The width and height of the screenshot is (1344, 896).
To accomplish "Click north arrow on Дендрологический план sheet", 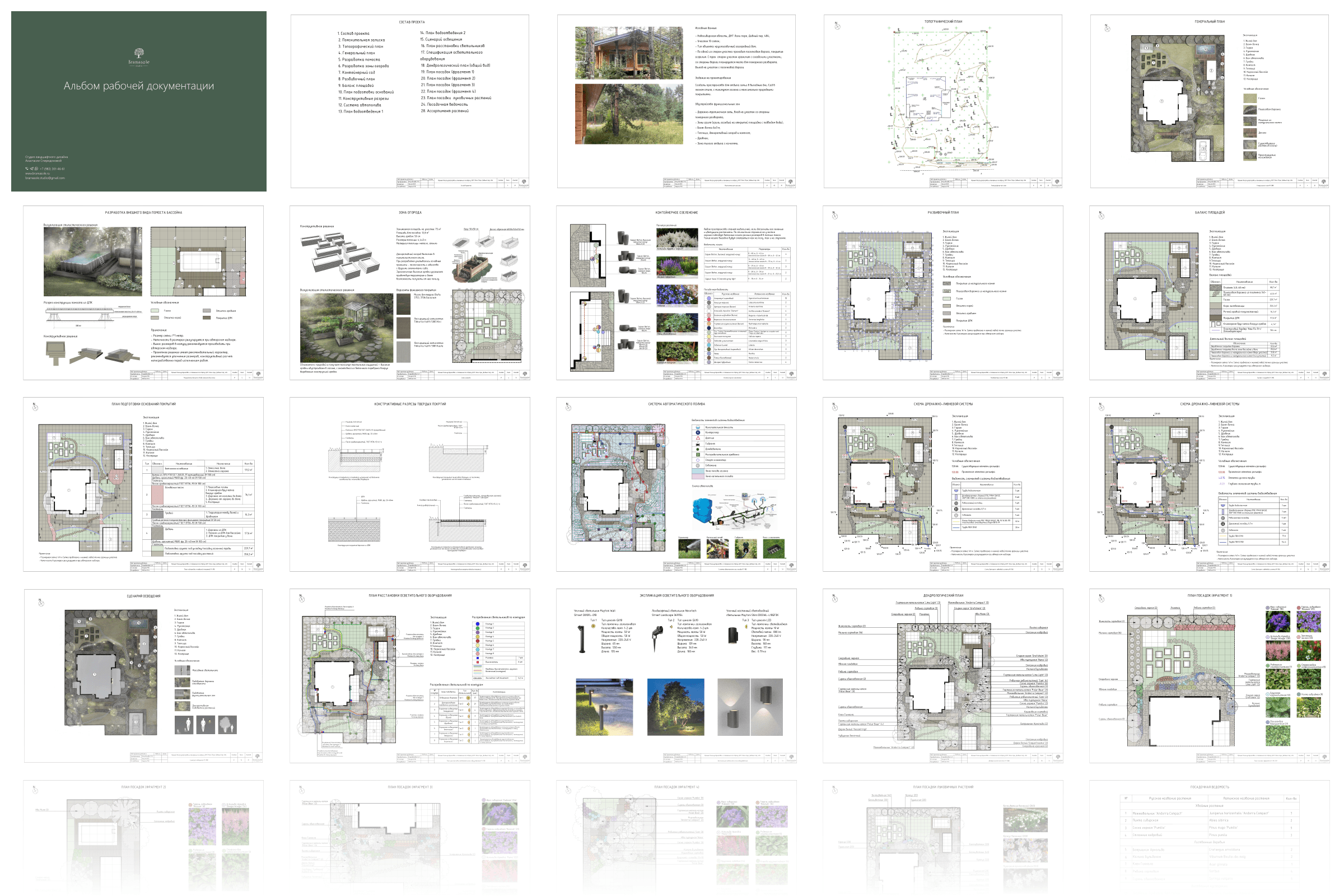I will tap(834, 598).
